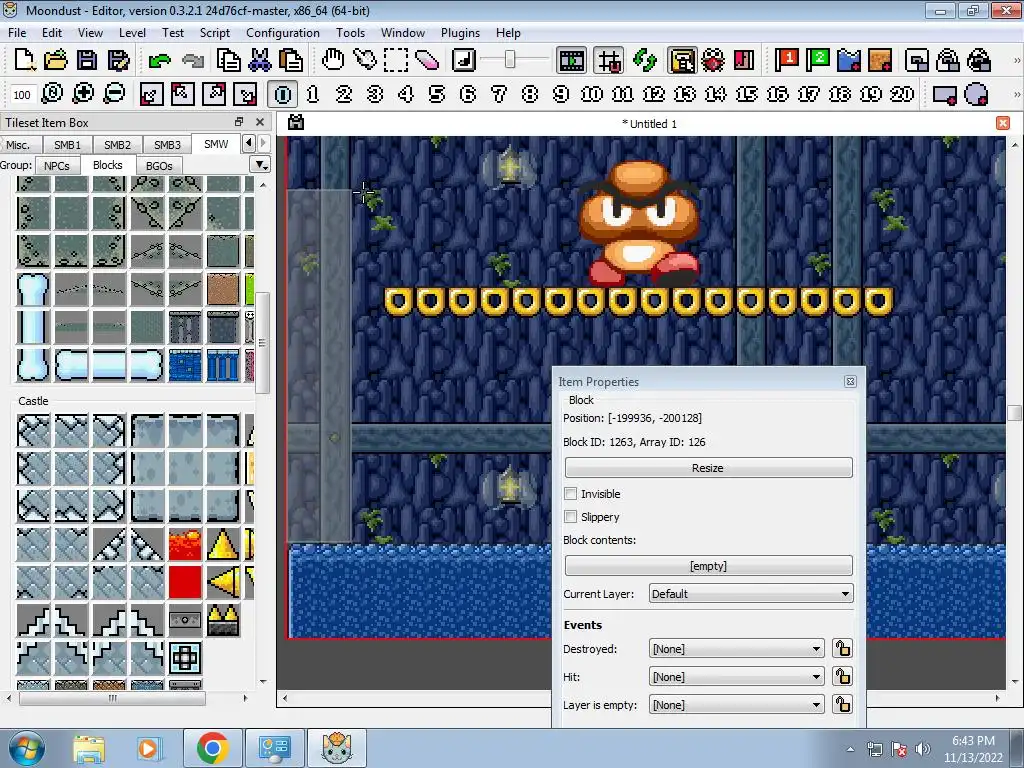Switch to the Misc. tileset tab
1024x768 pixels.
(x=18, y=145)
